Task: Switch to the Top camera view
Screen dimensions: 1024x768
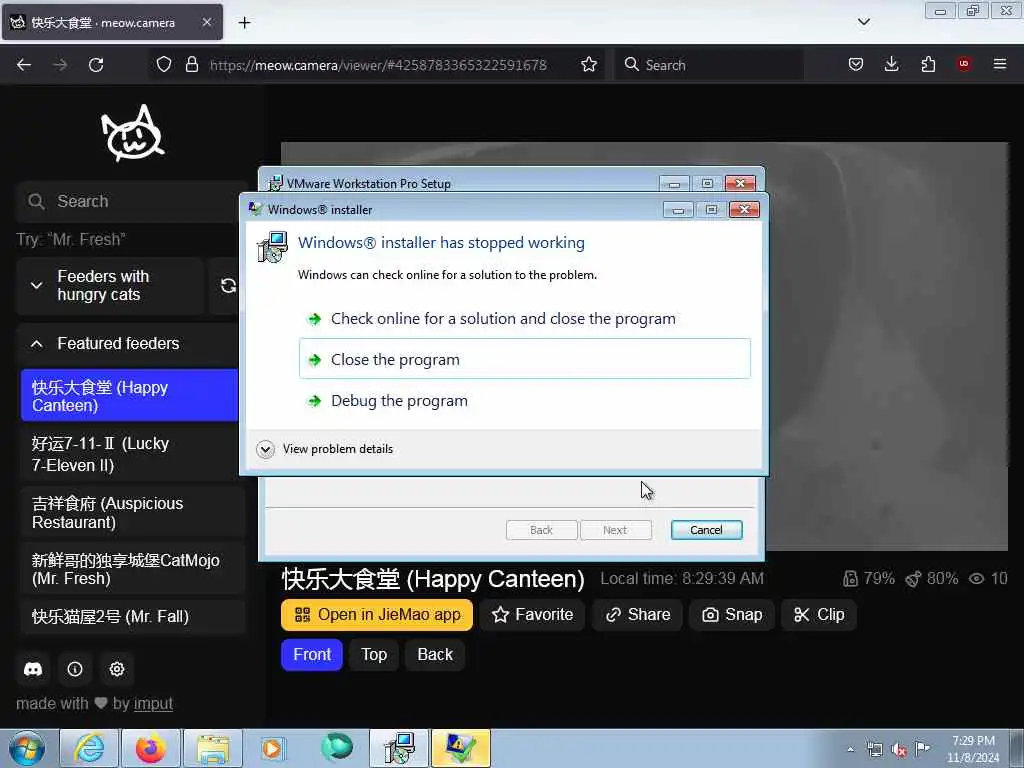Action: point(374,655)
